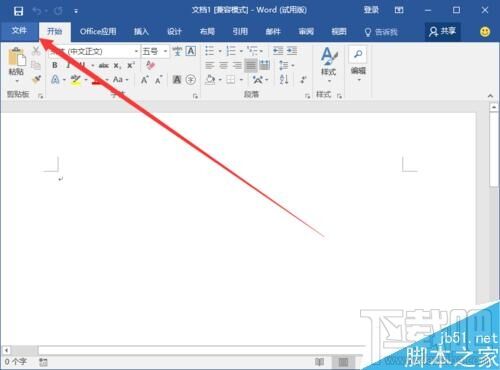Switch to the Office应用 tab
This screenshot has width=500, height=370.
98,32
